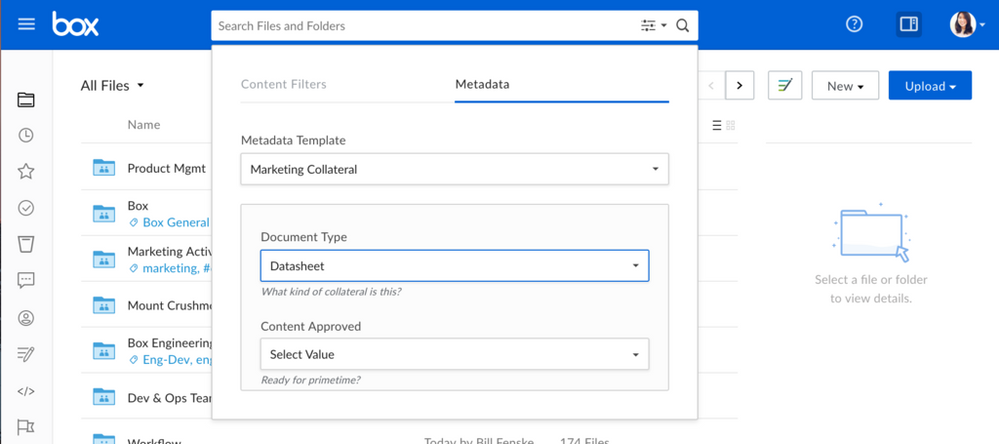Click the search magnifier icon
This screenshot has height=444, width=999.
683,26
